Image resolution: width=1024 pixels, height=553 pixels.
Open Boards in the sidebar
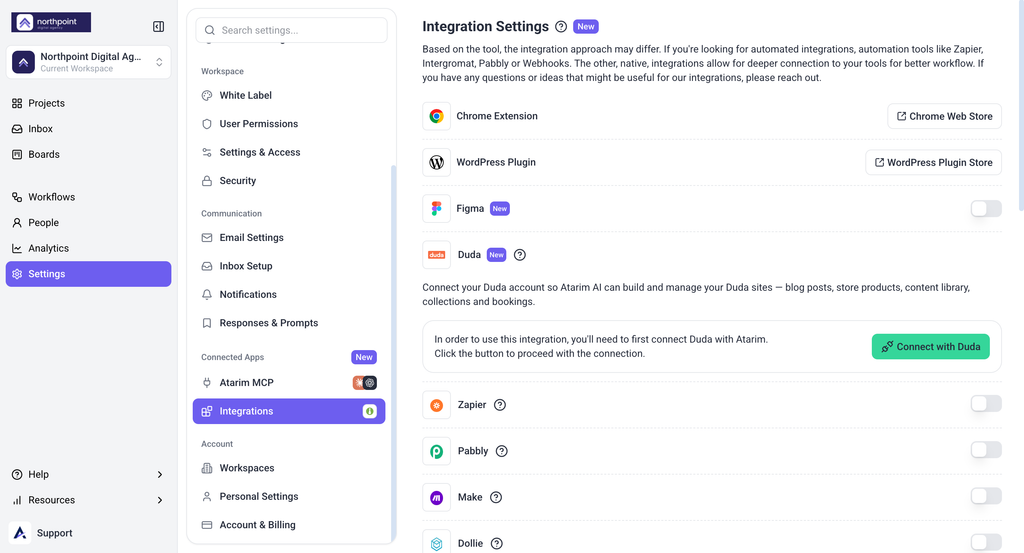click(x=88, y=154)
